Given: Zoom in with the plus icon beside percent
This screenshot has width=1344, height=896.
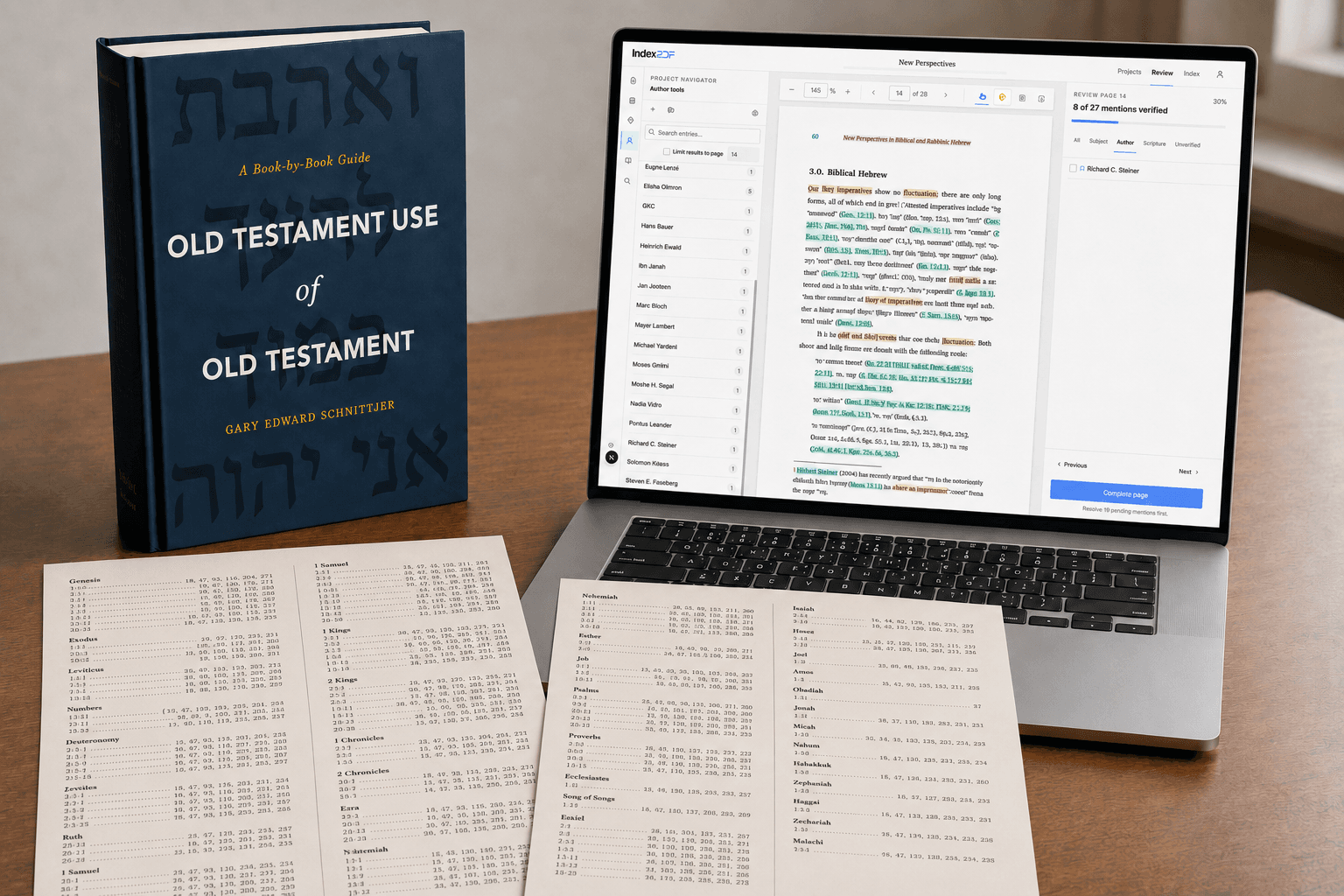Looking at the screenshot, I should click(848, 92).
